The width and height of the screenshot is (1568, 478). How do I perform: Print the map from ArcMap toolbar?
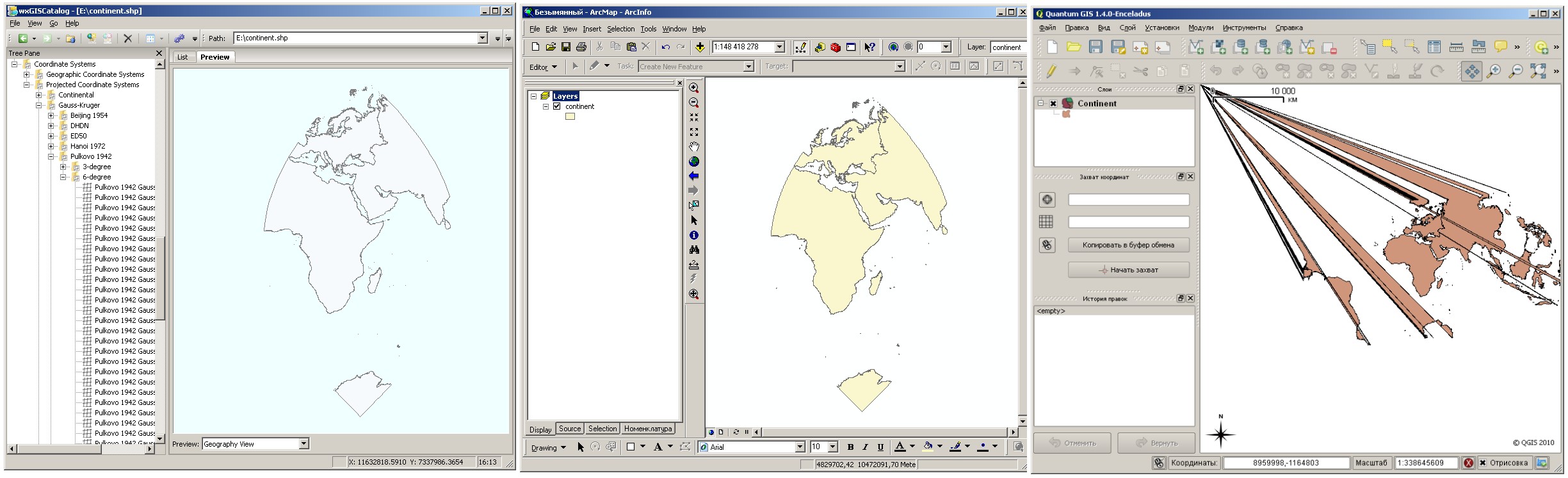click(581, 47)
